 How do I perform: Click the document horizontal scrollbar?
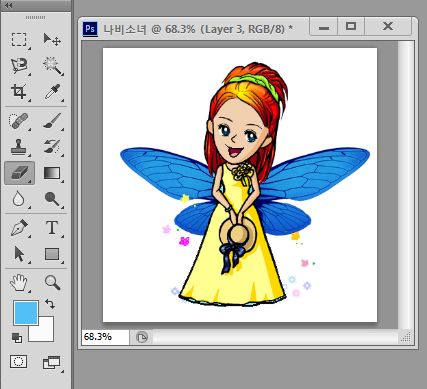275,337
